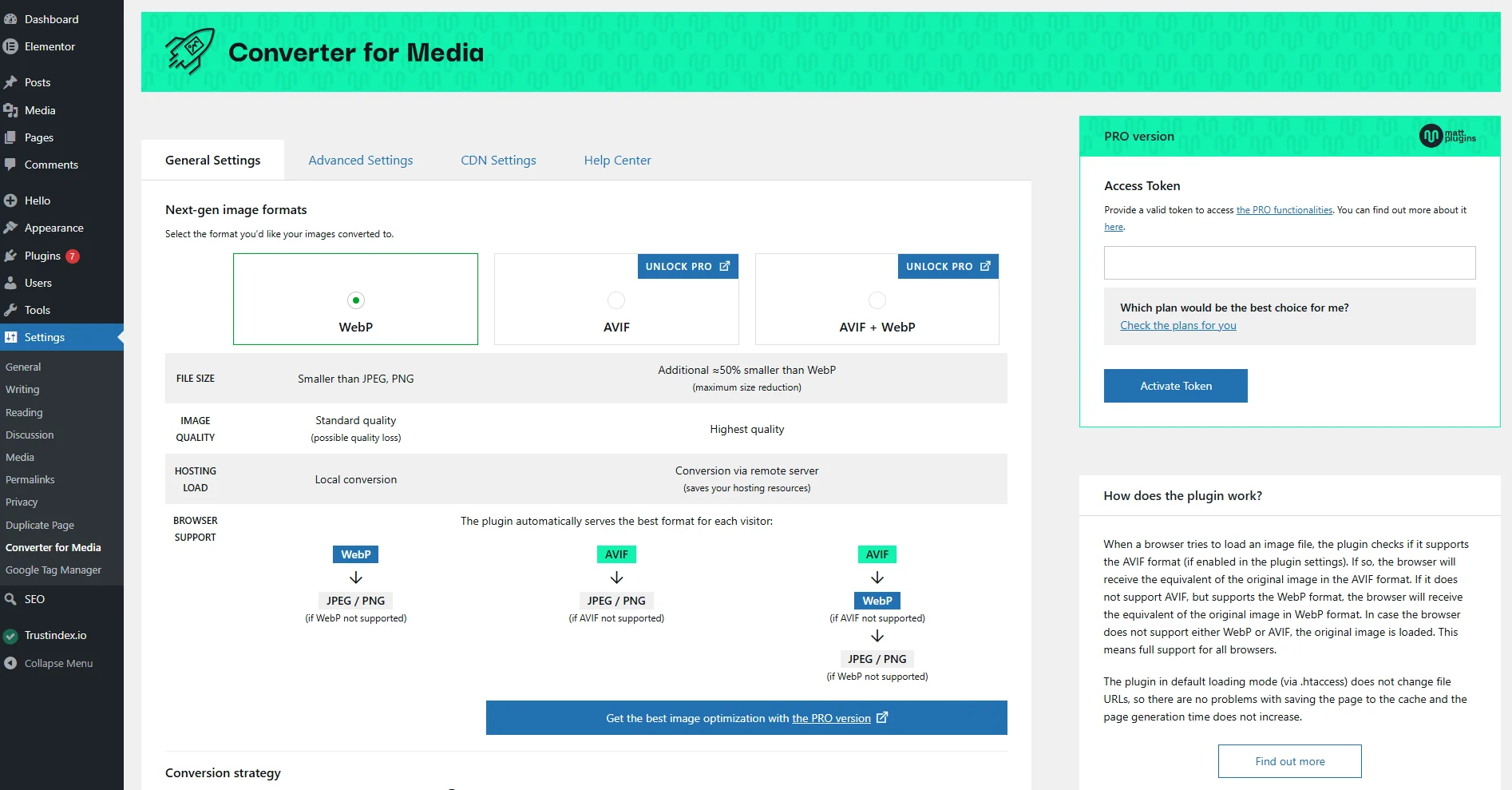Click the Hello menu icon
The image size is (1512, 790).
click(10, 200)
